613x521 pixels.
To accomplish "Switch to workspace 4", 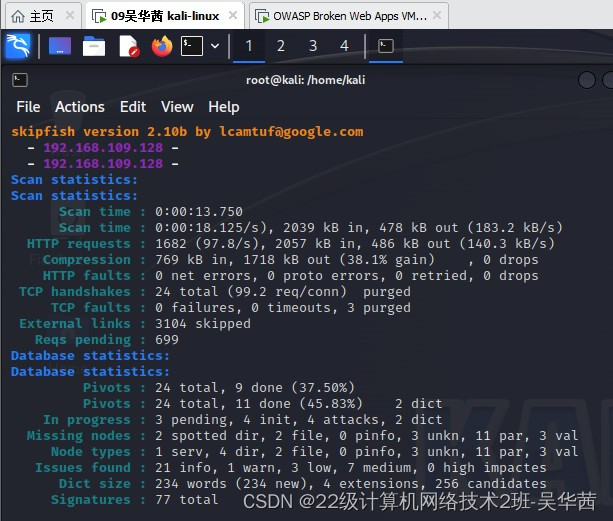I will tap(344, 46).
